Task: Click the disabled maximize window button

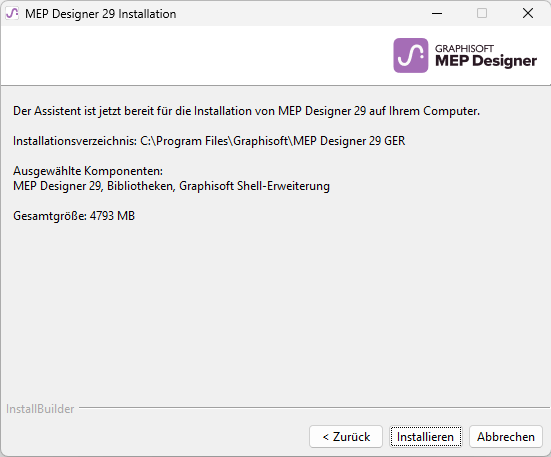Action: point(482,13)
